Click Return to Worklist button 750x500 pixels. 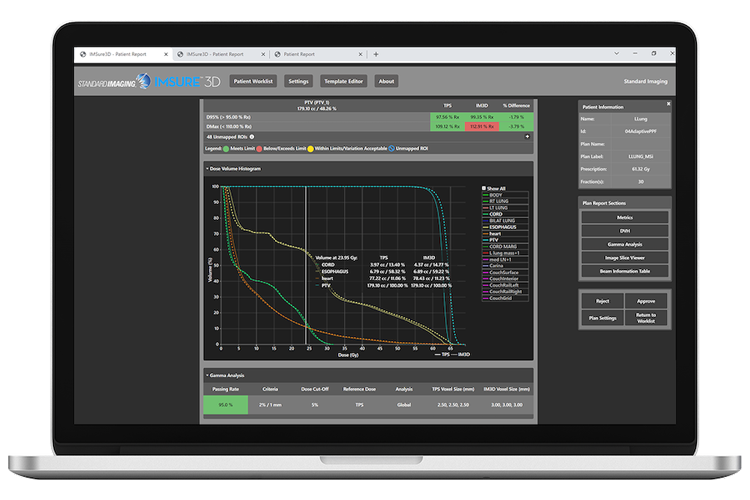coord(646,318)
